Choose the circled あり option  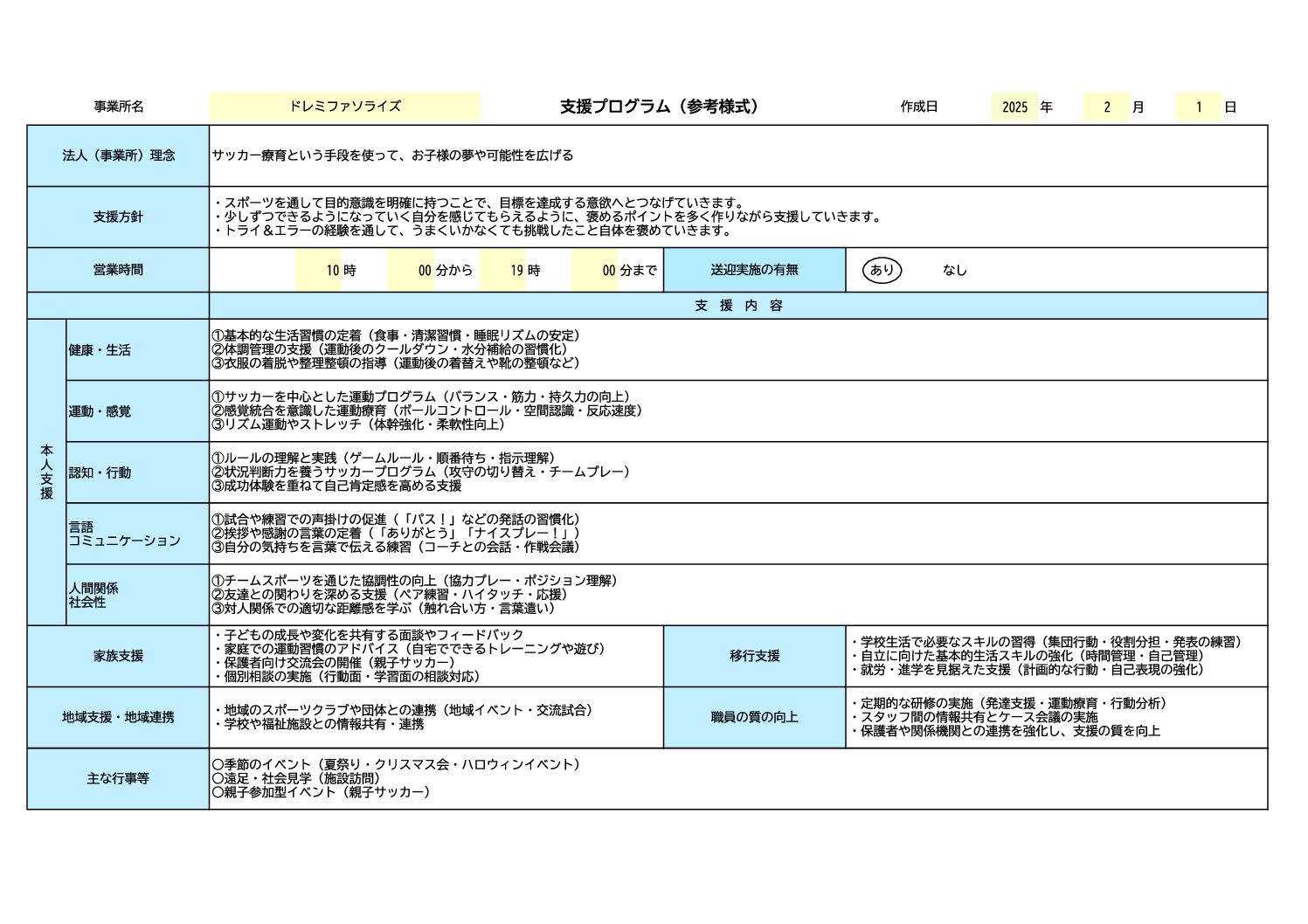[x=882, y=270]
